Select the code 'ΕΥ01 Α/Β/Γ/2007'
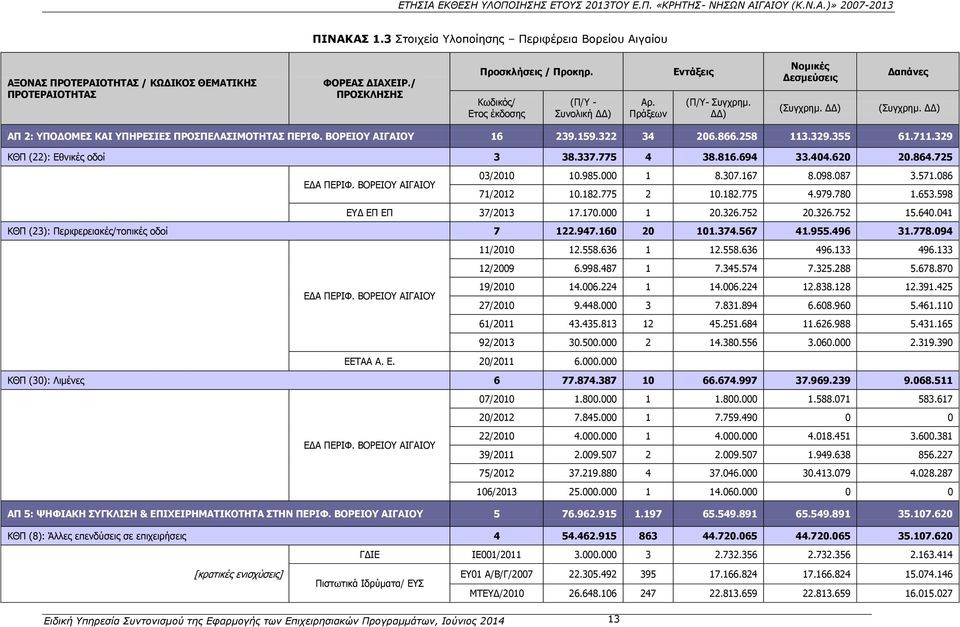Image resolution: width=960 pixels, height=627 pixels. click(x=497, y=574)
